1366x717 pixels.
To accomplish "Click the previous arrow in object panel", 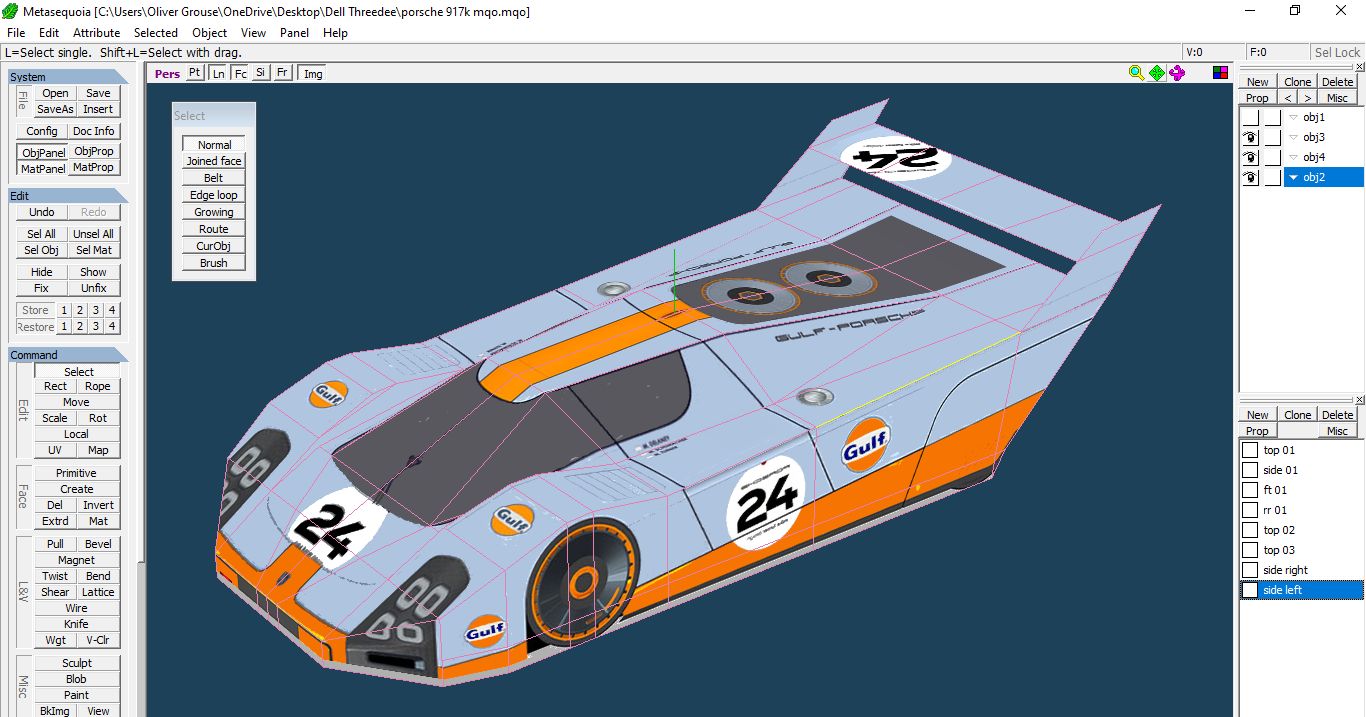I will [1288, 98].
